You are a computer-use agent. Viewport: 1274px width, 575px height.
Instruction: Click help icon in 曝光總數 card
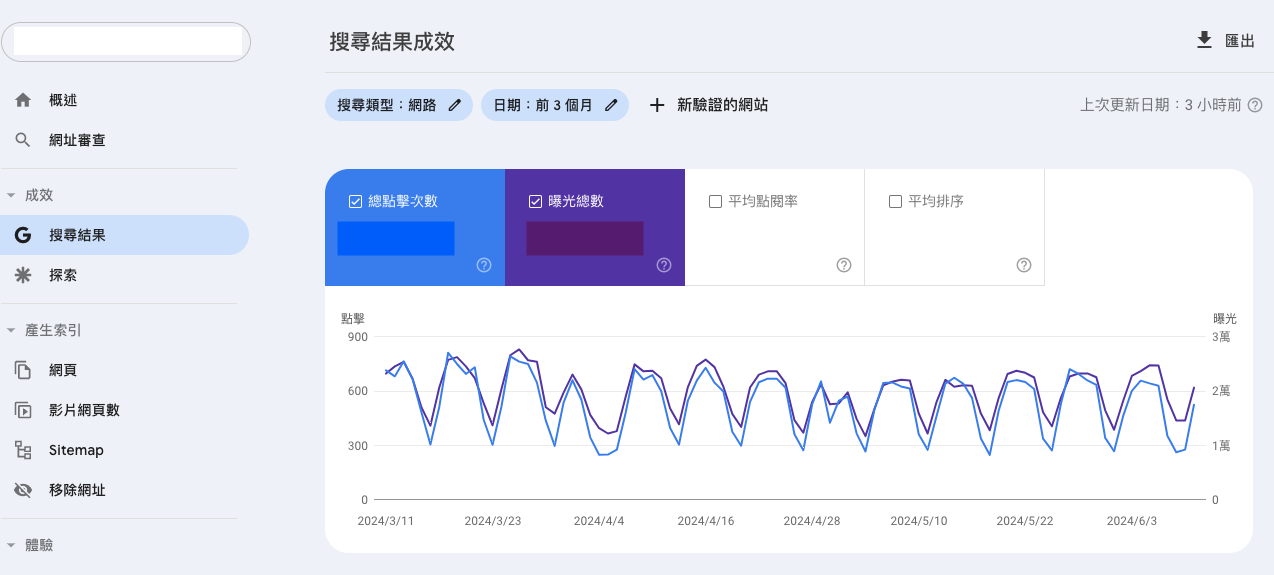point(664,265)
